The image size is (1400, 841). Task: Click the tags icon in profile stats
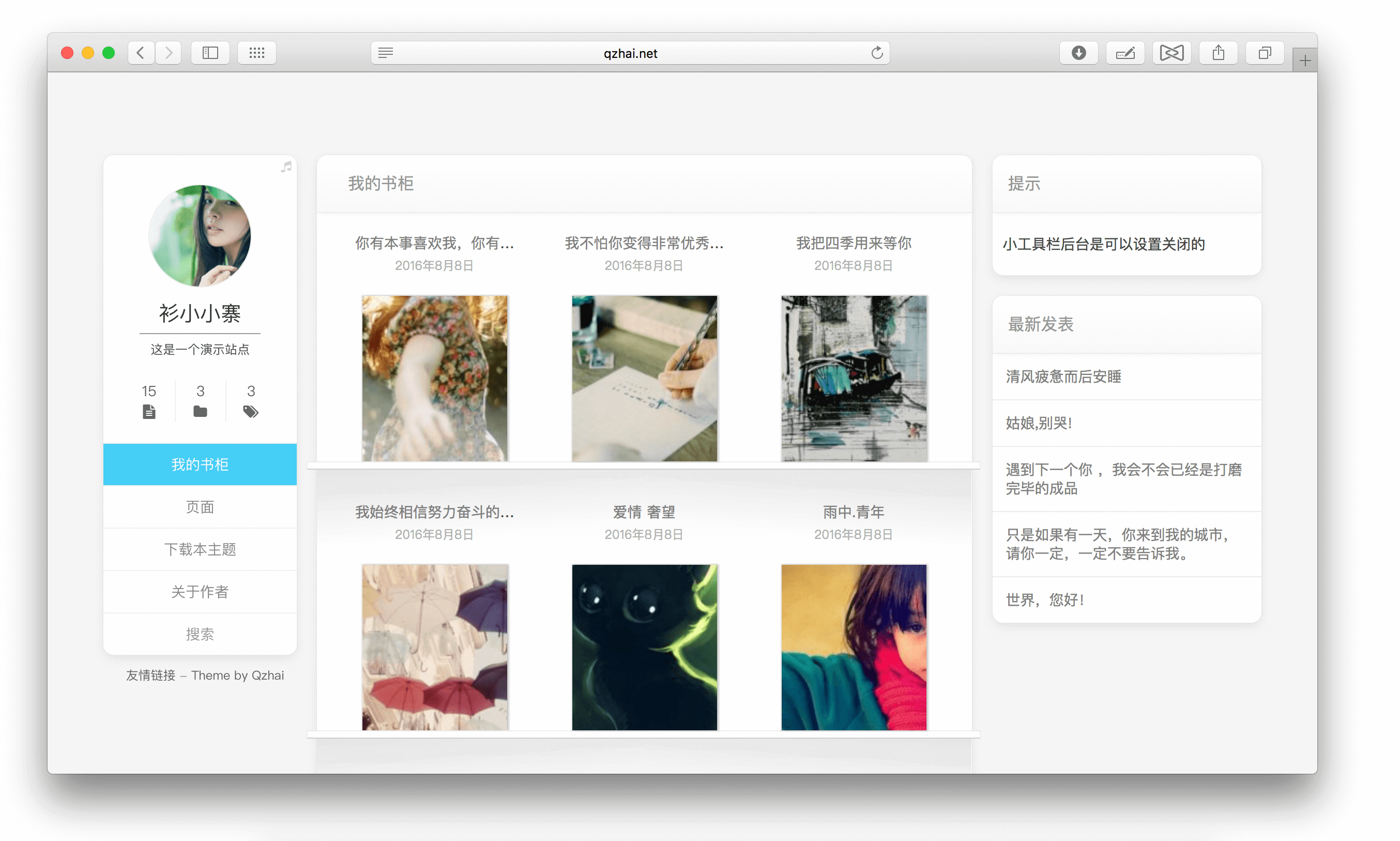click(250, 411)
